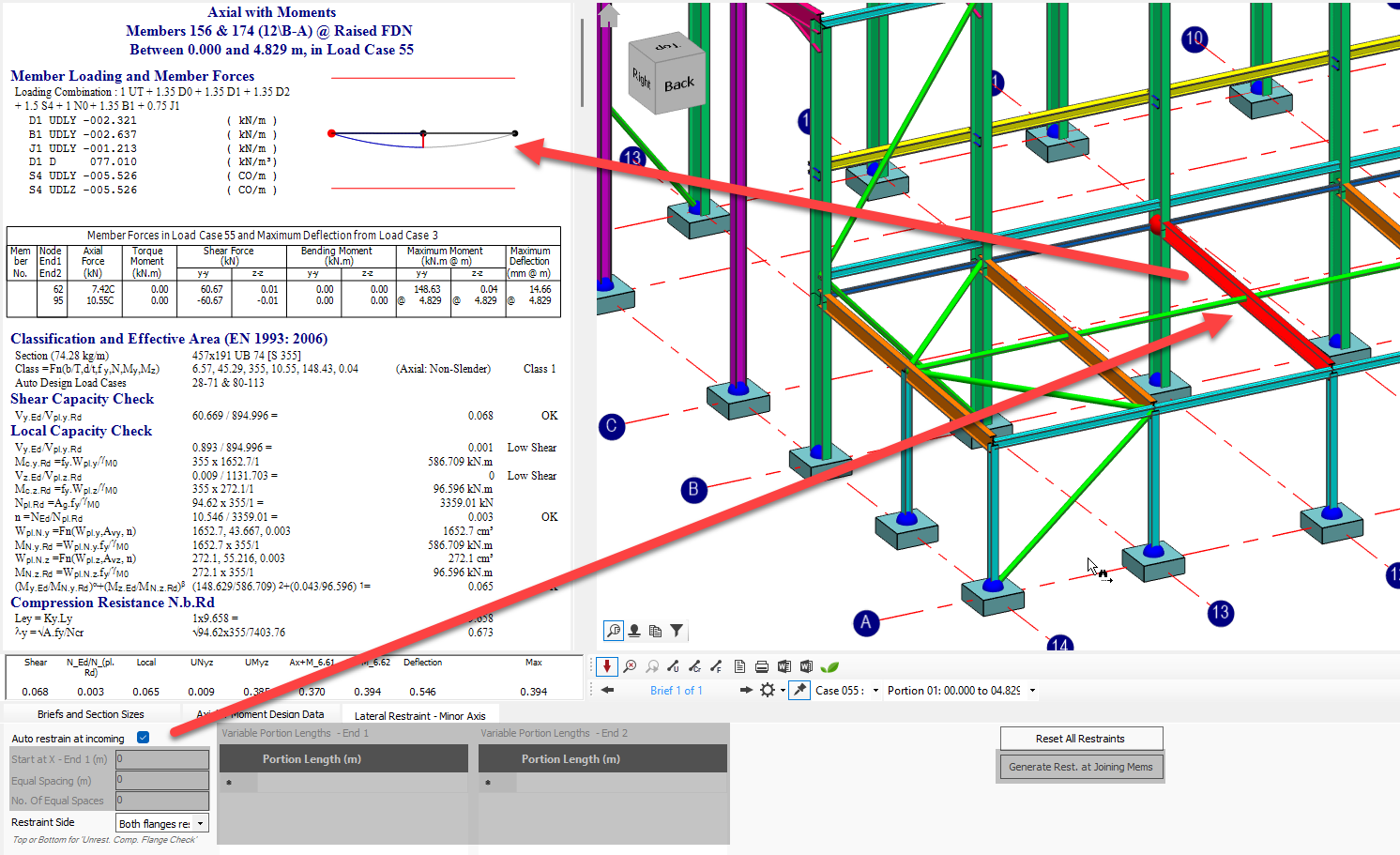Click the filter funnel icon in viewport

[x=677, y=631]
